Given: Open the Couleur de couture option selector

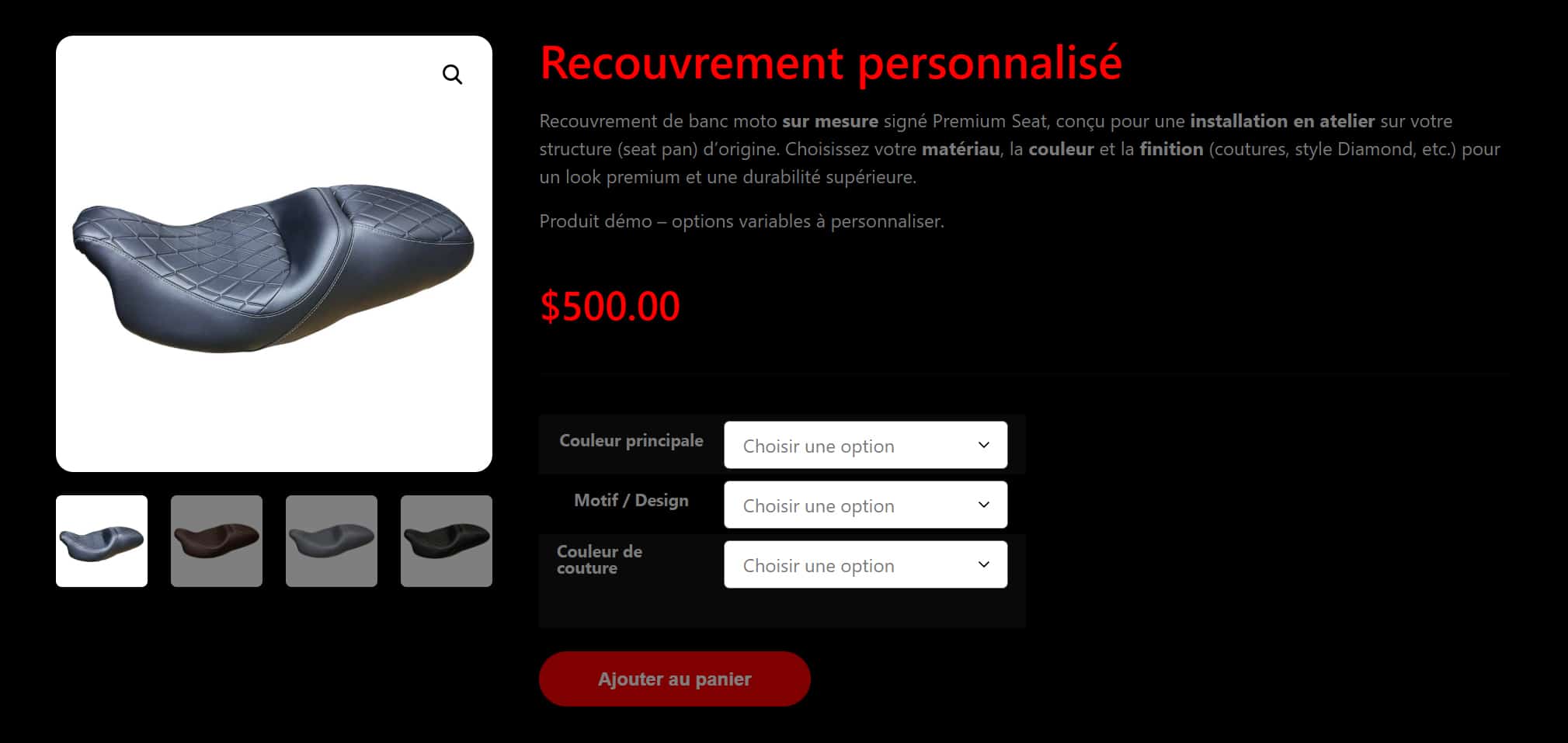Looking at the screenshot, I should click(x=865, y=564).
